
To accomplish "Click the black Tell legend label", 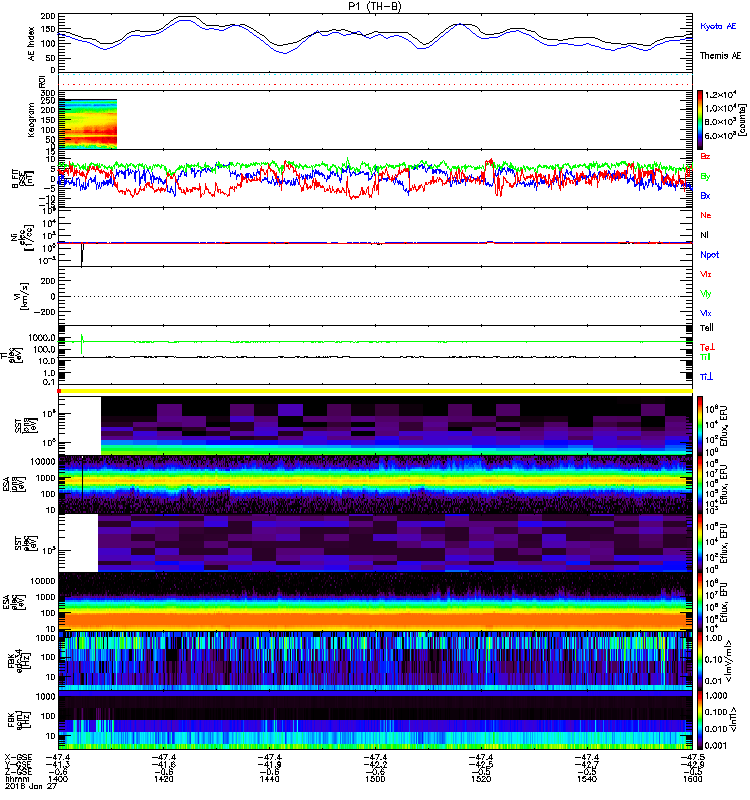I will 706,327.
